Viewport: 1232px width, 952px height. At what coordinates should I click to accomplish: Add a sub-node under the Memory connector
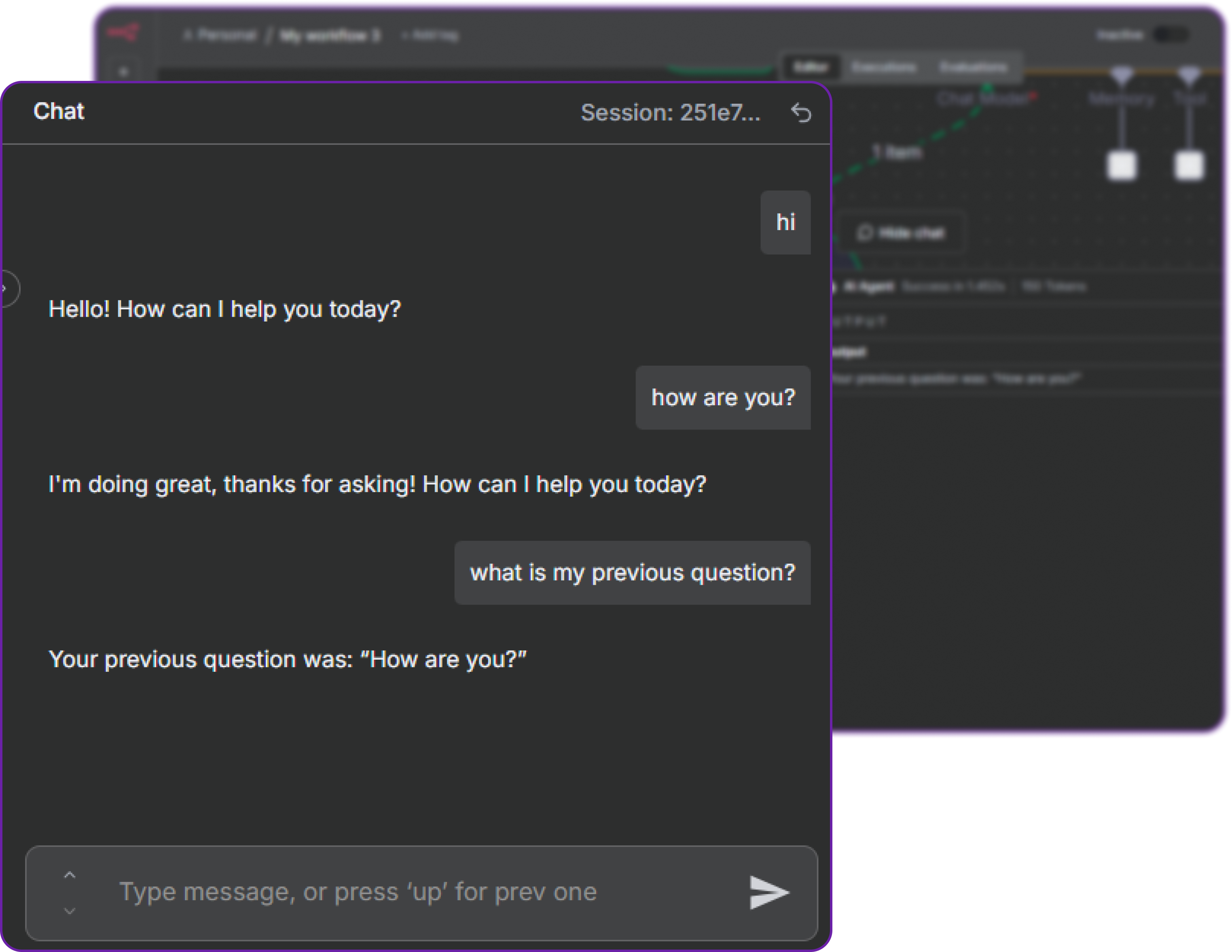point(1122,165)
